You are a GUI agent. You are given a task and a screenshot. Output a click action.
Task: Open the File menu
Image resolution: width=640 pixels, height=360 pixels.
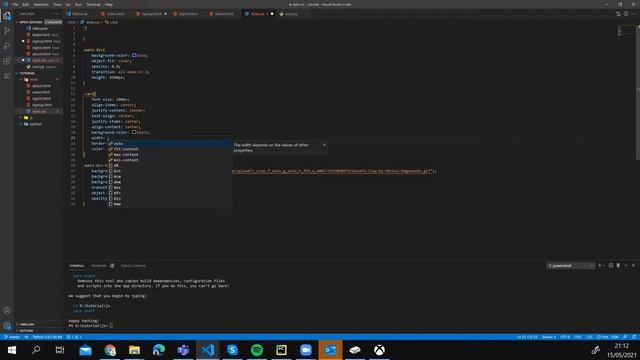15,4
